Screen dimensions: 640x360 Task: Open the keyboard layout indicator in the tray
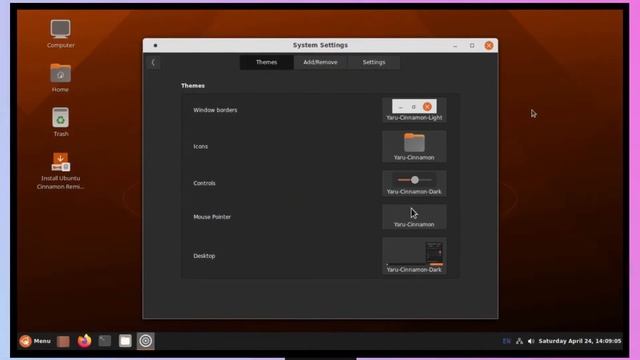click(507, 341)
